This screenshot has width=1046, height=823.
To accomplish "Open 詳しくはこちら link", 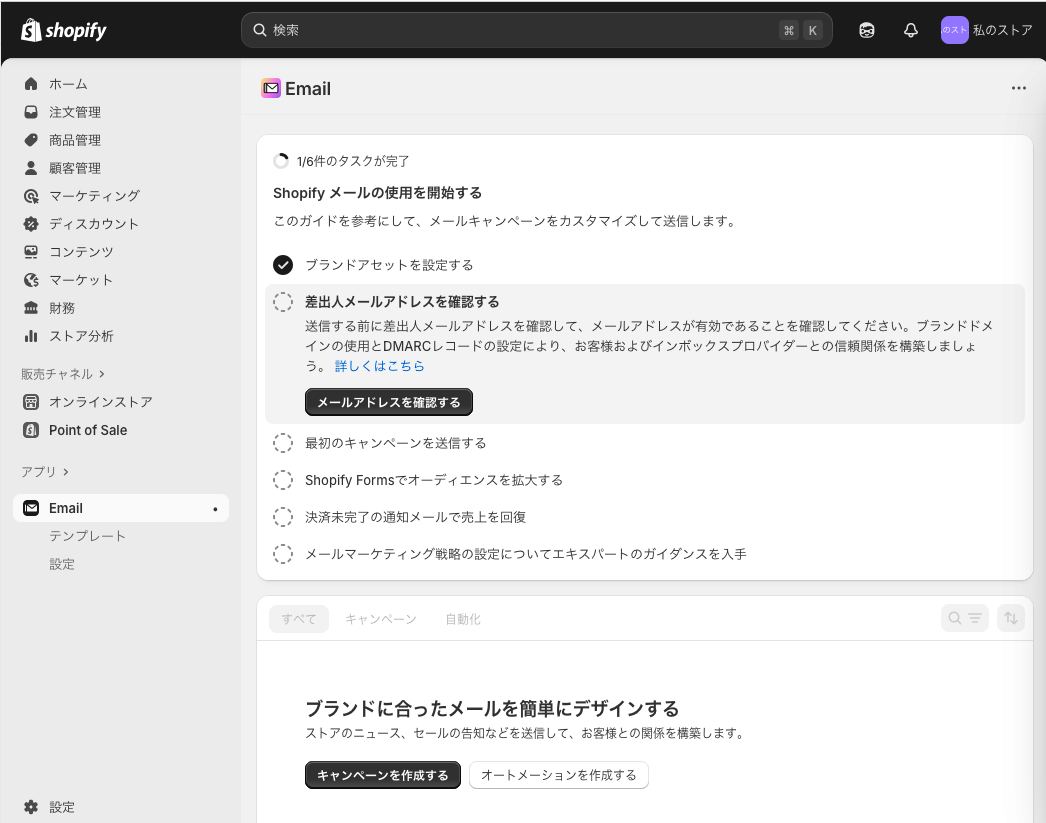I will click(x=380, y=366).
